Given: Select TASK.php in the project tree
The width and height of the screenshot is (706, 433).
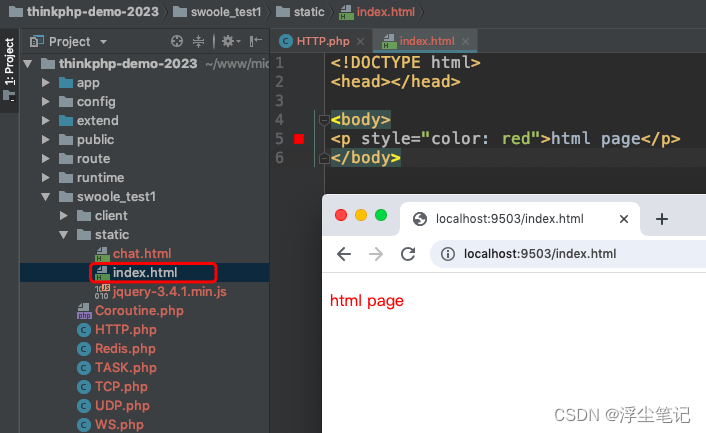Looking at the screenshot, I should tap(117, 368).
